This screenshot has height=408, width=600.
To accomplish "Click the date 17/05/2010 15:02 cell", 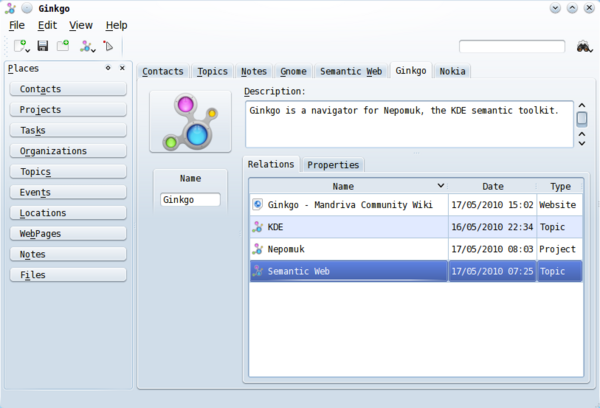I will coord(492,205).
